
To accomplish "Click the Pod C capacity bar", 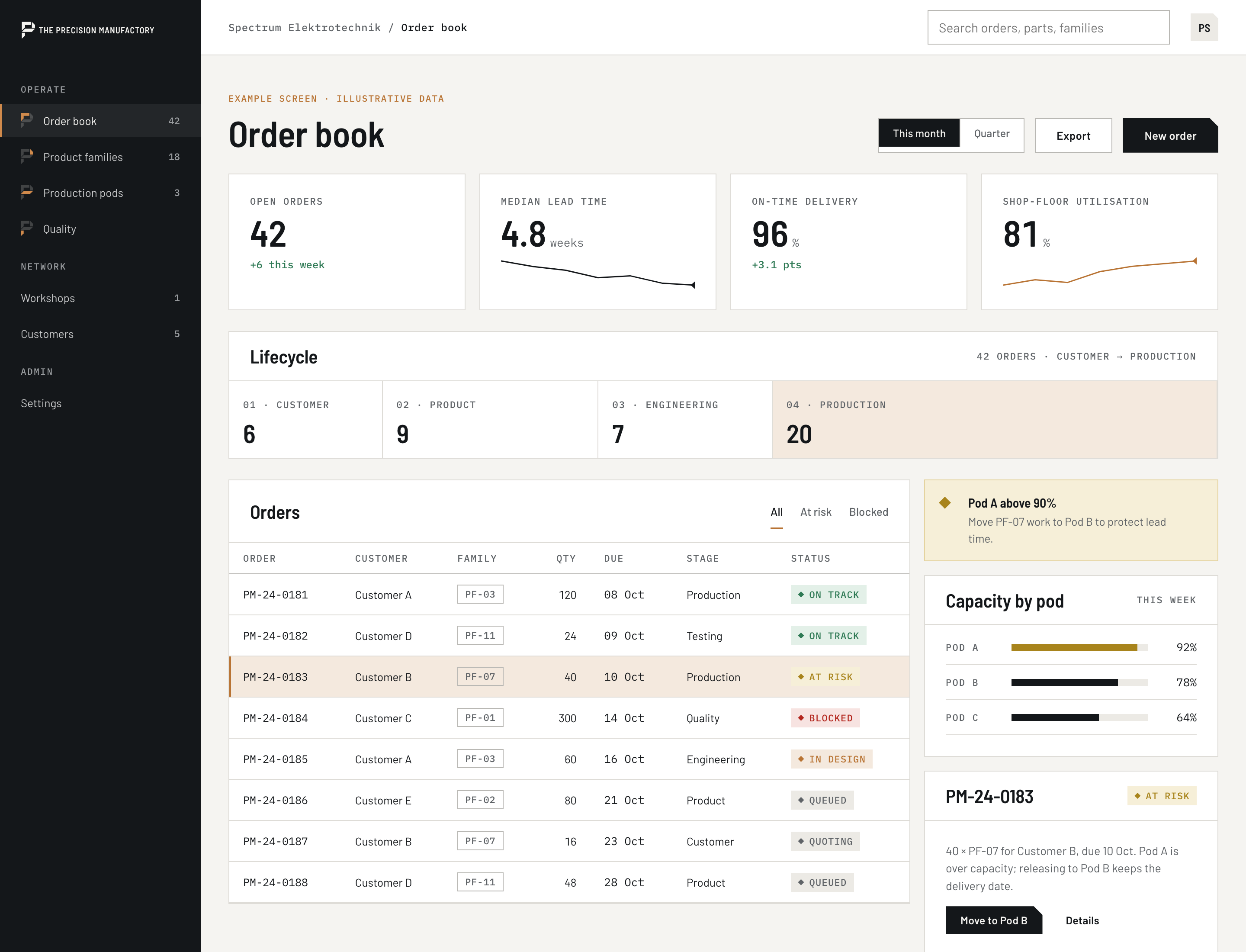I will 1079,717.
